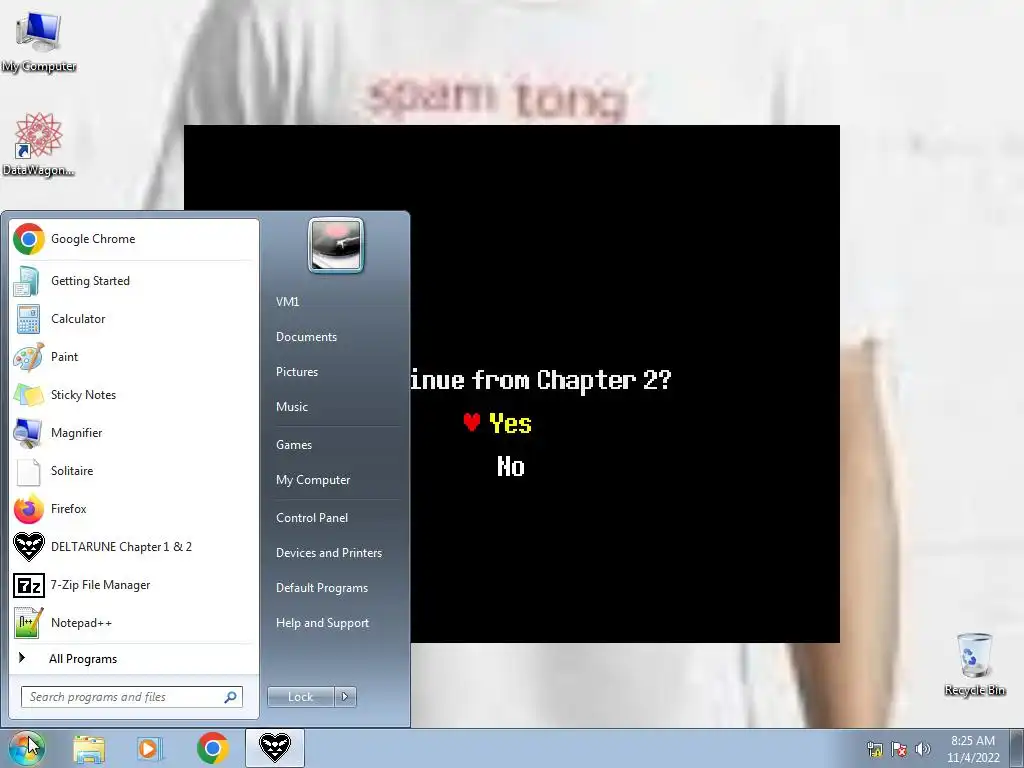This screenshot has height=768, width=1024.
Task: Click the search magnifier icon in Start menu
Action: 231,697
